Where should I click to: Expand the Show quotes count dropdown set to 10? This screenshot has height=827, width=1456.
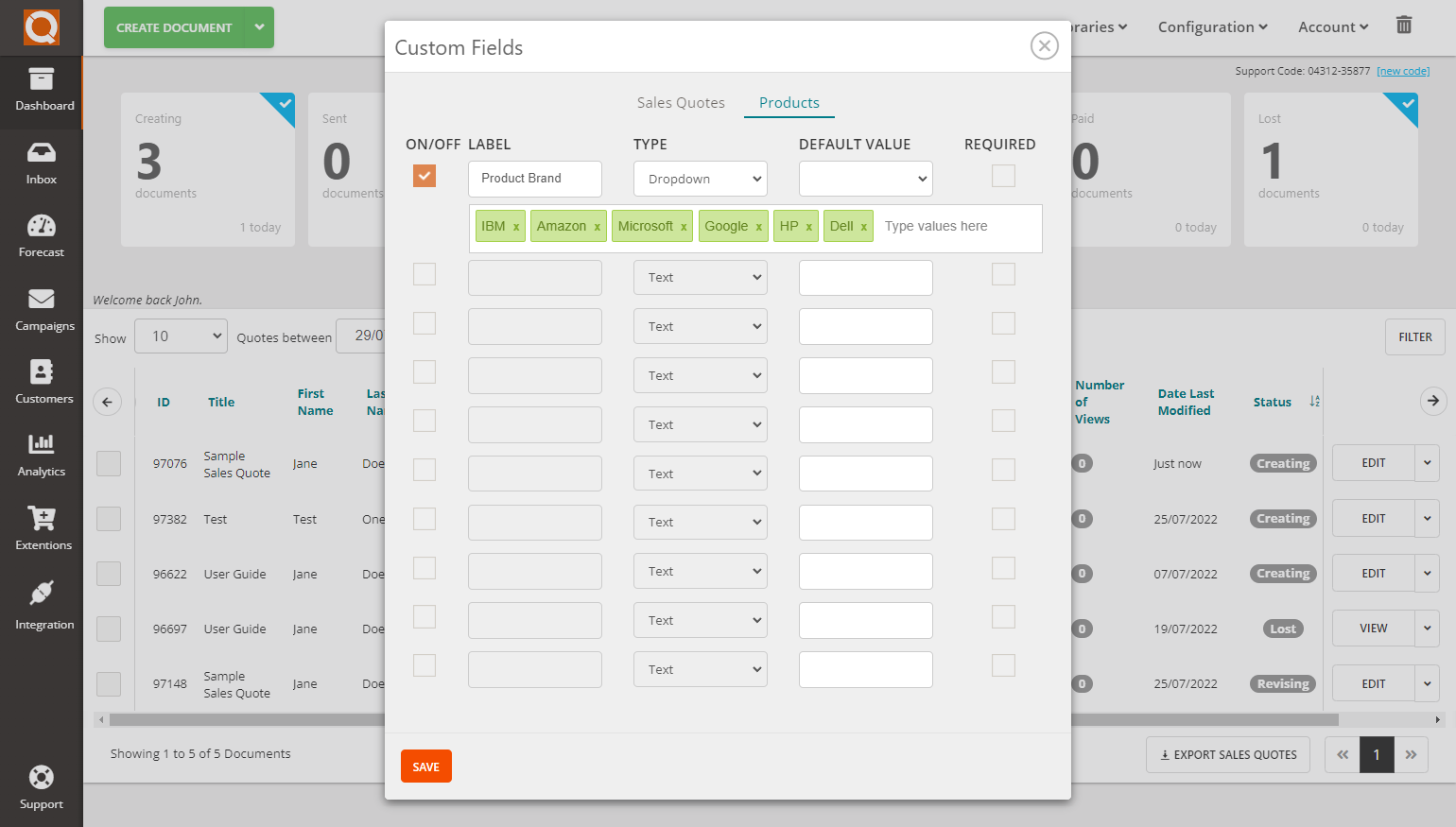[181, 336]
